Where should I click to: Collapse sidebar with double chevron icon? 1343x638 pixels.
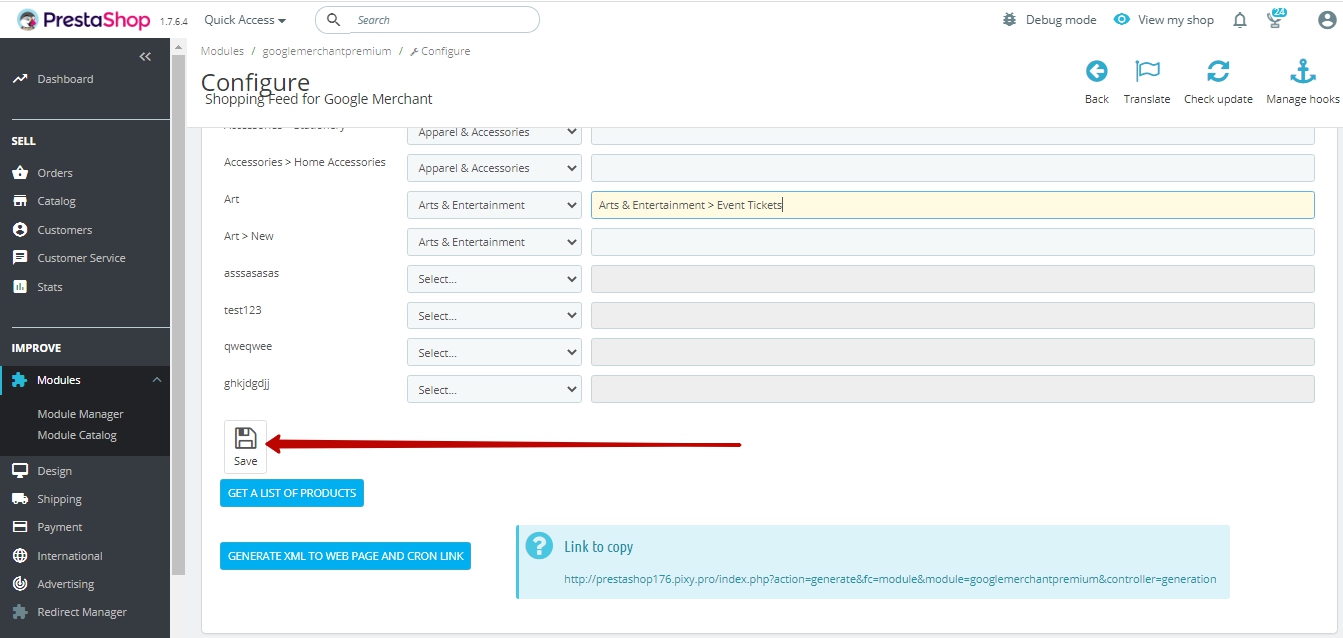pos(145,57)
